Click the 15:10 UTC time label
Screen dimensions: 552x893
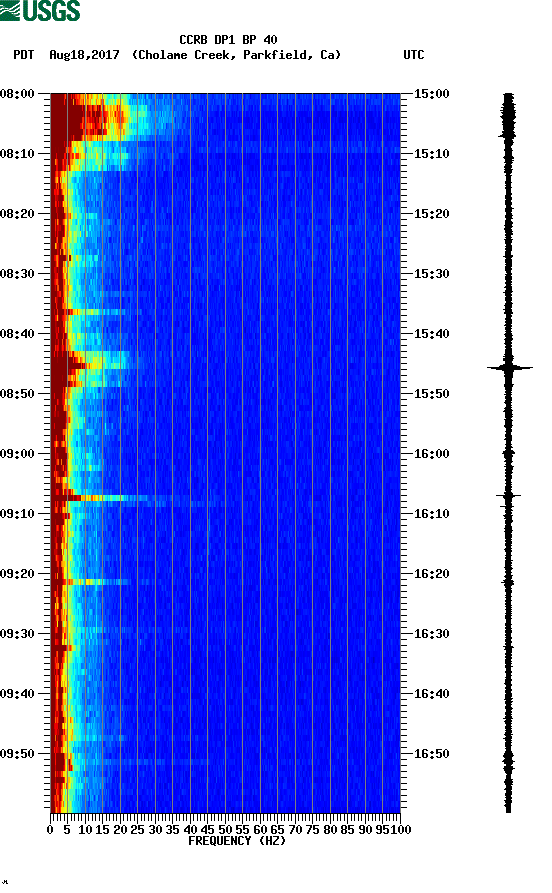click(431, 154)
